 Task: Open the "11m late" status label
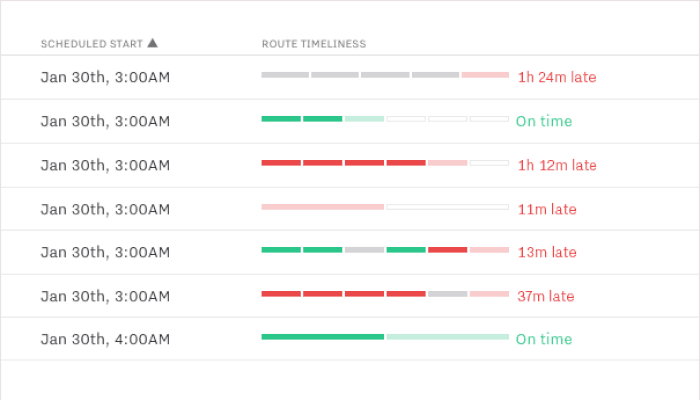546,209
